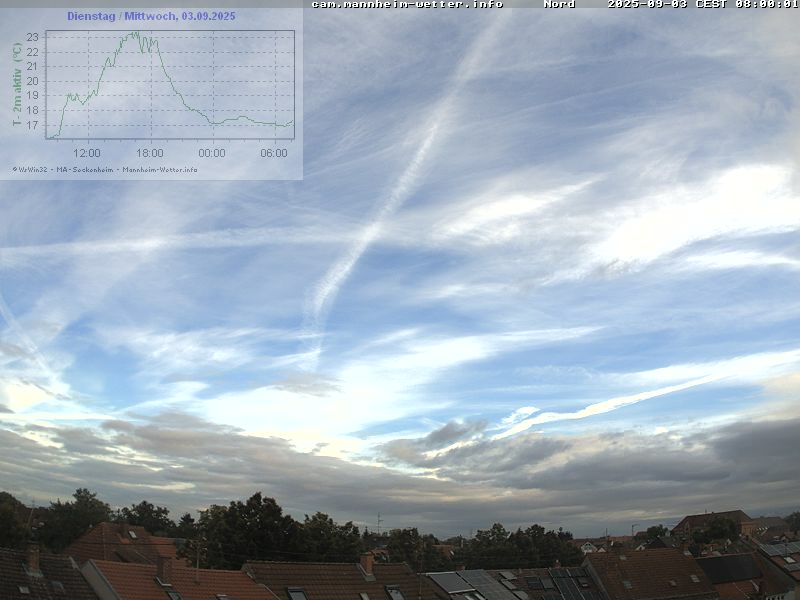Click the 23 value on temperature axis

tap(32, 37)
